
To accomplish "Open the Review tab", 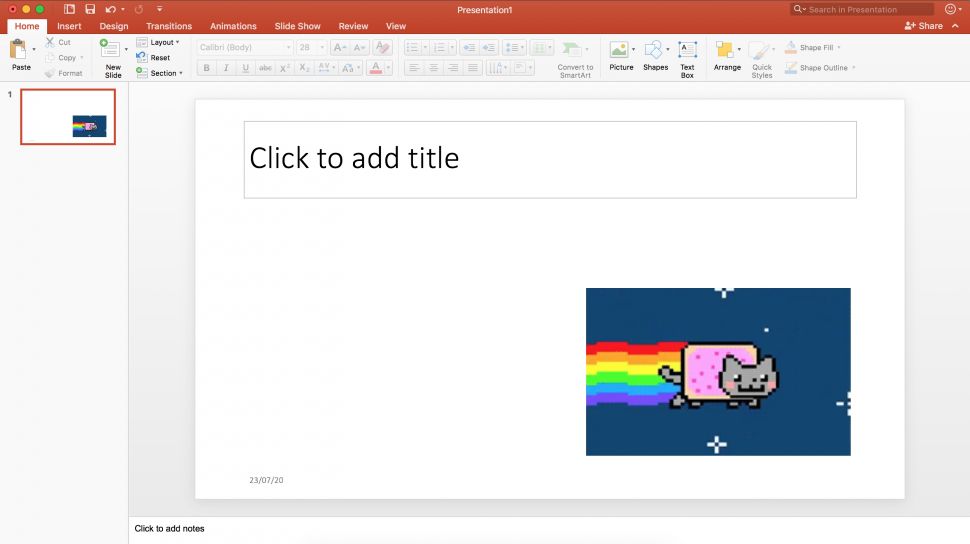I will 353,26.
